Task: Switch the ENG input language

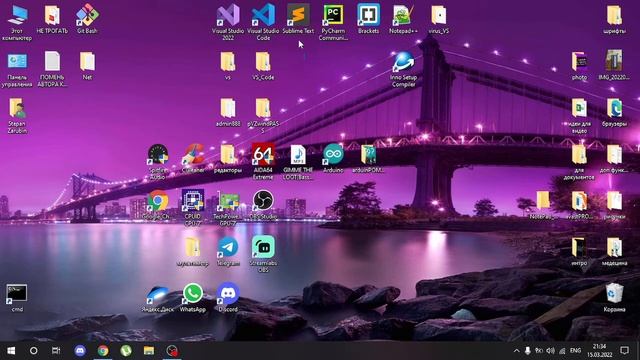Action: coord(575,351)
